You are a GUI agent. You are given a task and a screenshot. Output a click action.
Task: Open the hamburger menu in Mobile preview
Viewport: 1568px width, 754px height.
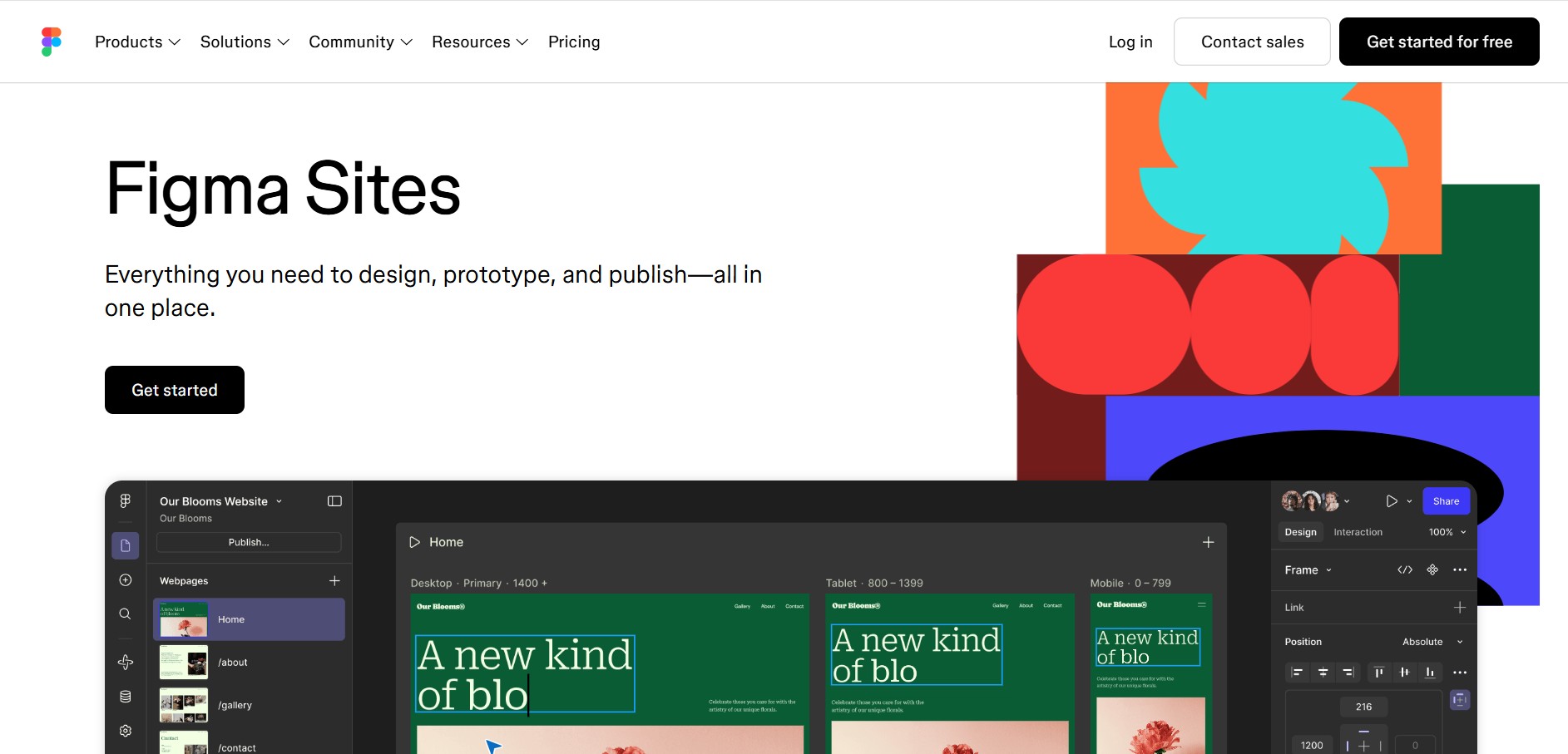1201,604
